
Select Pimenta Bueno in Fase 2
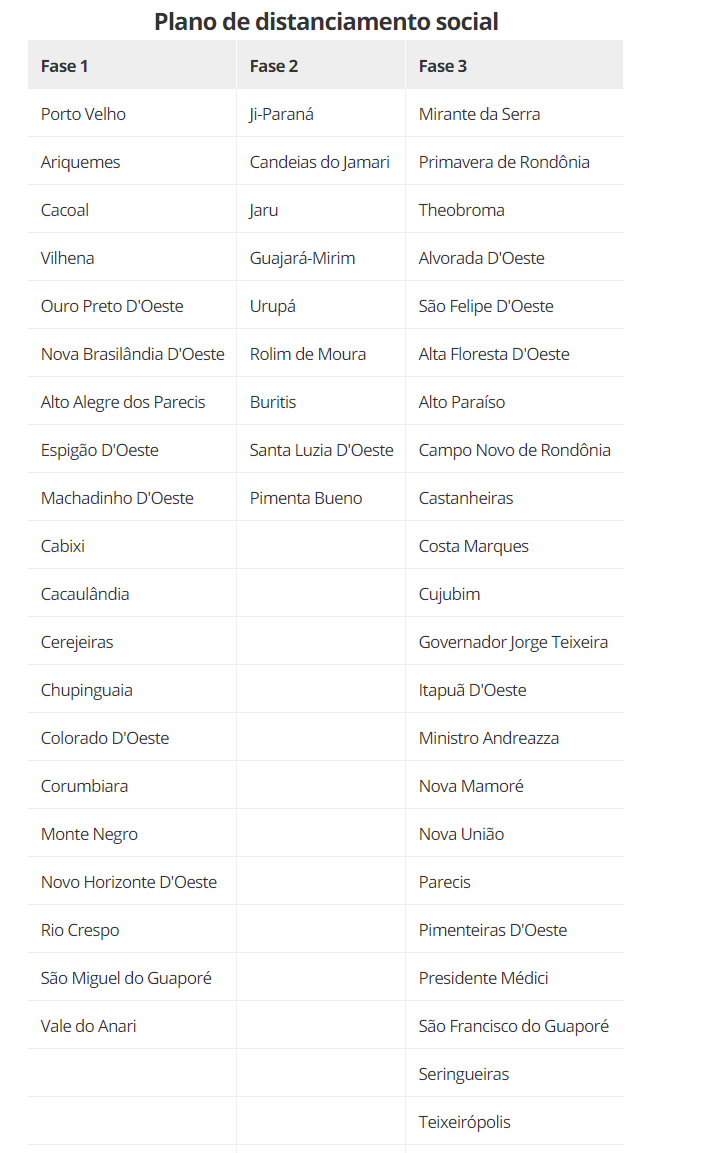[x=306, y=498]
